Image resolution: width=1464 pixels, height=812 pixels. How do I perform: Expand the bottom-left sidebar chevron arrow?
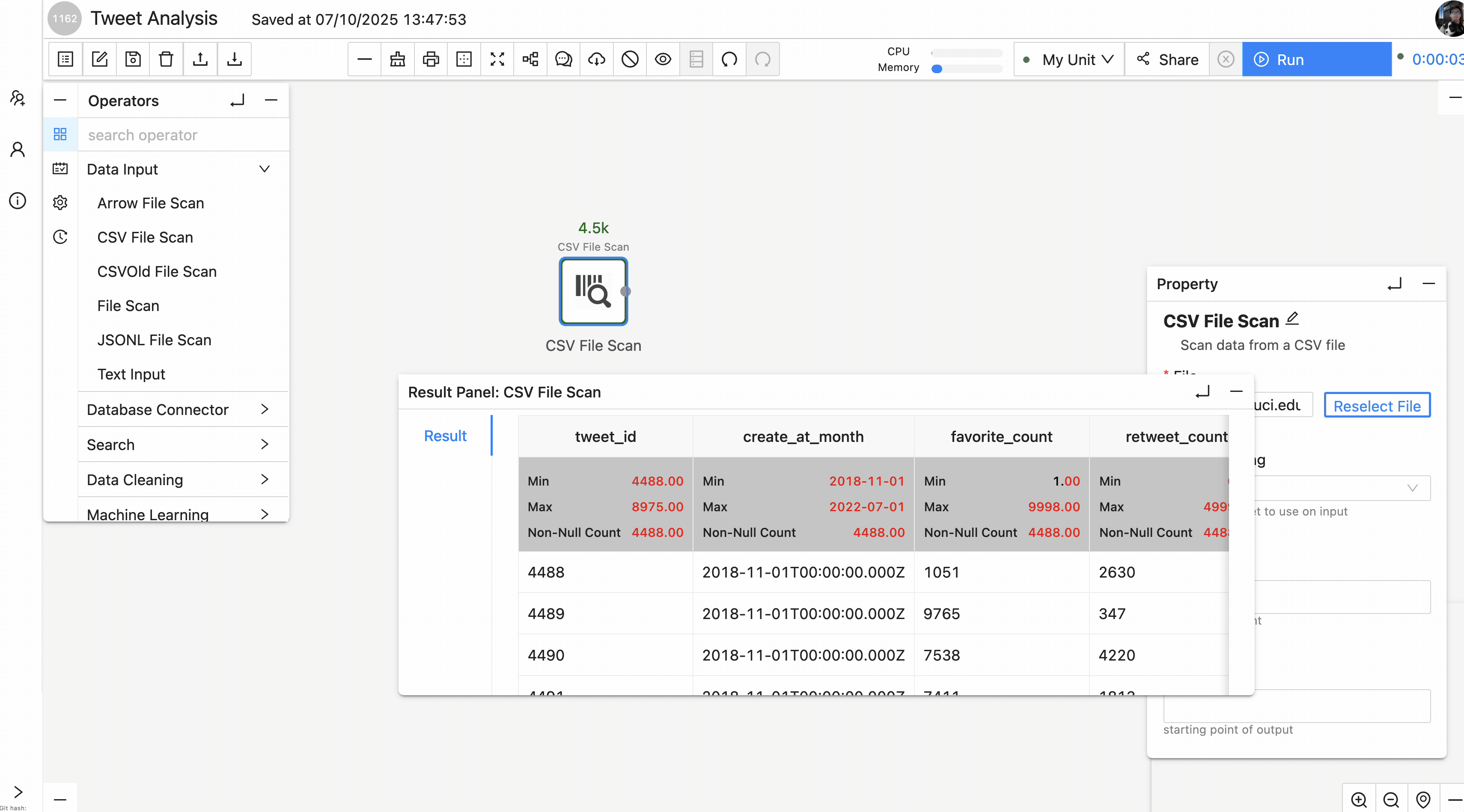click(x=18, y=791)
